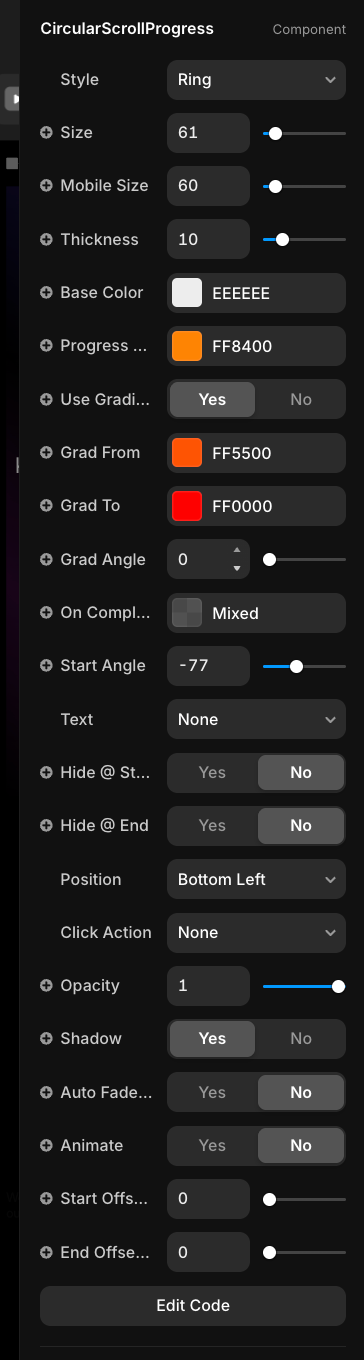Viewport: 364px width, 1360px height.
Task: Expand the Click Action dropdown
Action: click(x=256, y=932)
